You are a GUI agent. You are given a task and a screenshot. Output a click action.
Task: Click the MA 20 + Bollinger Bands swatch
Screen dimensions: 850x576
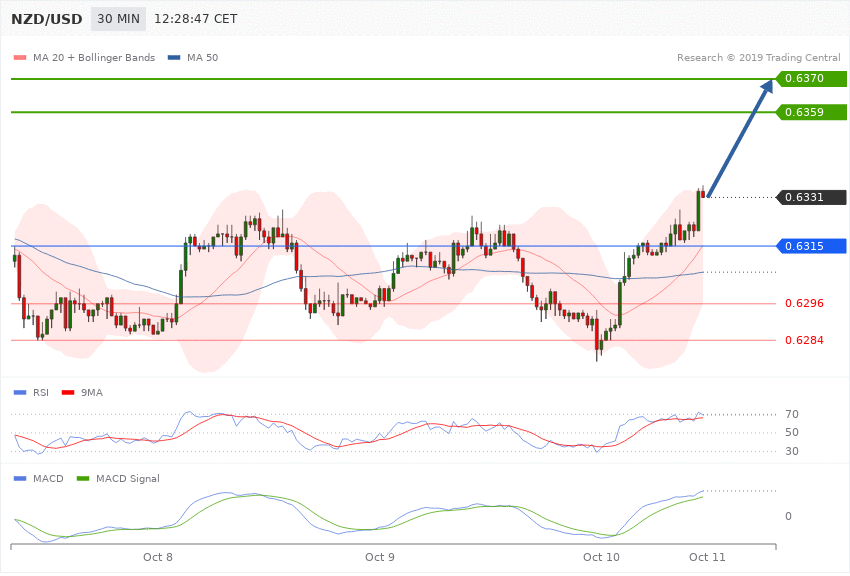point(20,57)
